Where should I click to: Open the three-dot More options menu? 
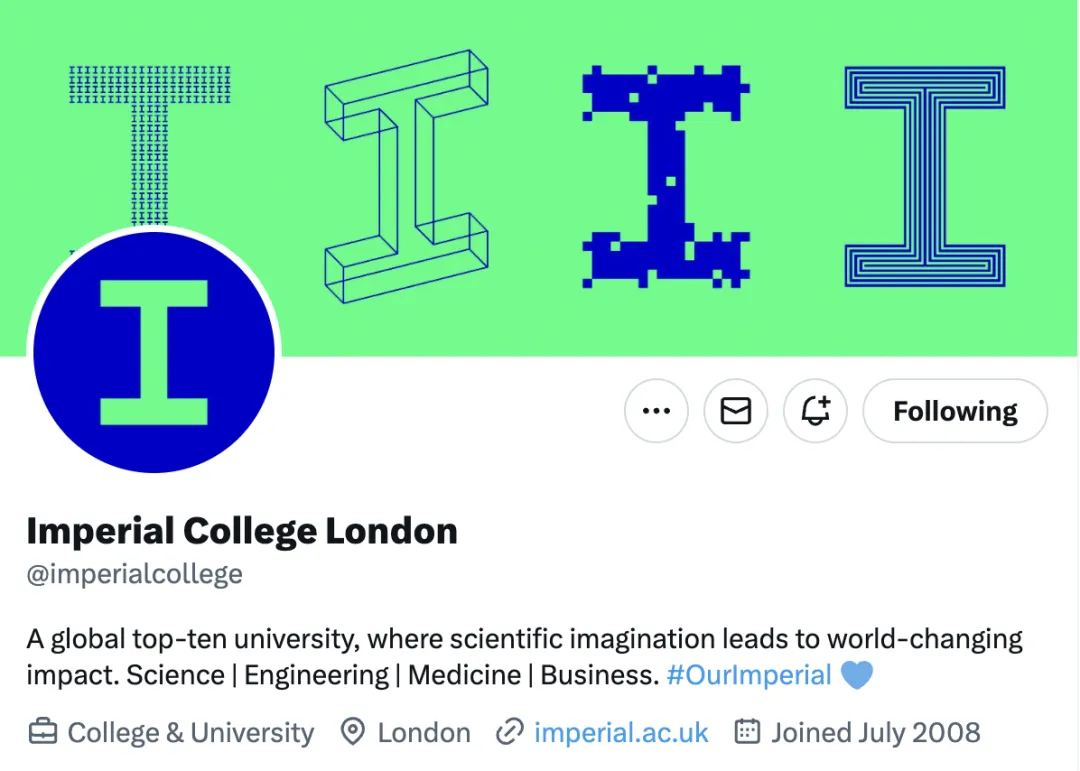pyautogui.click(x=656, y=411)
